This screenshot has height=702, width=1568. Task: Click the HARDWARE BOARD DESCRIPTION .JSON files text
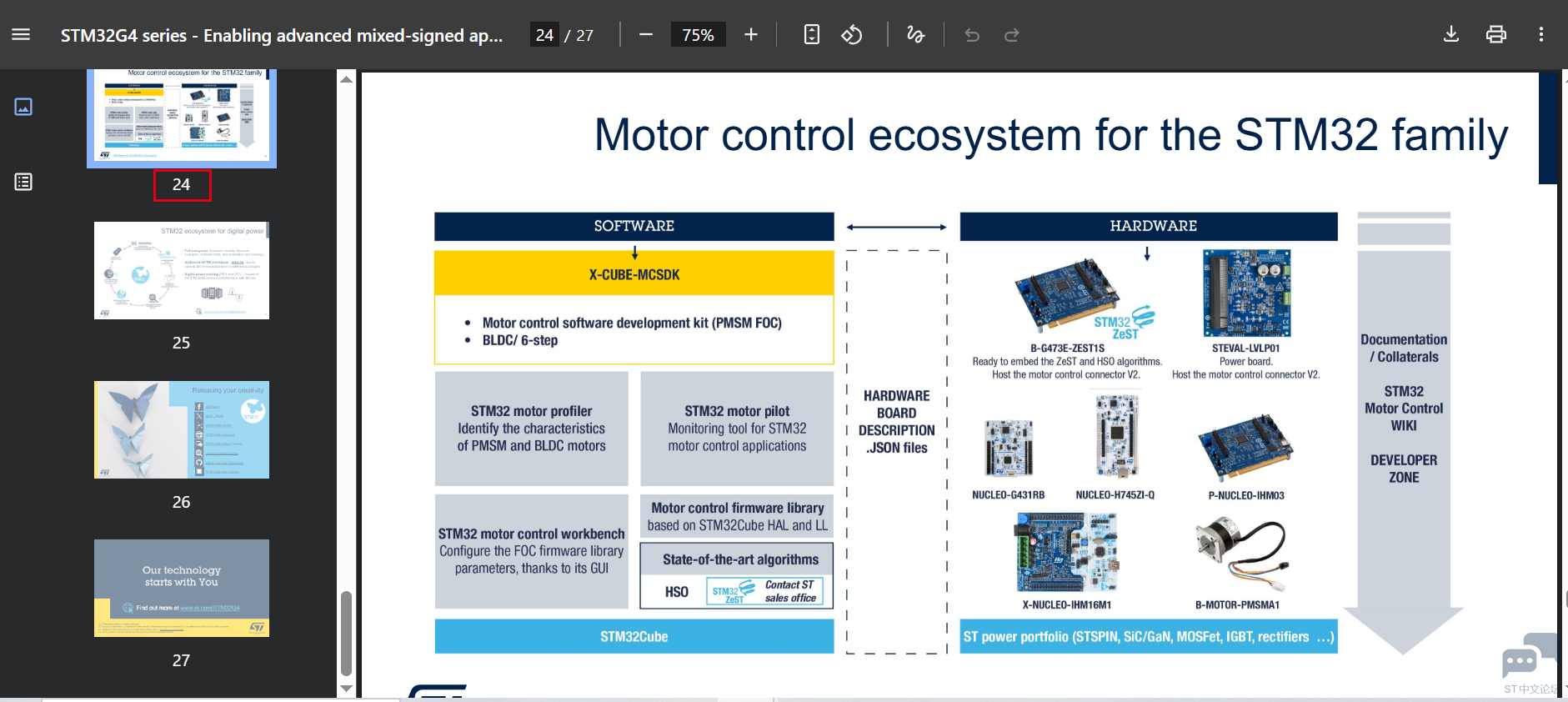897,422
